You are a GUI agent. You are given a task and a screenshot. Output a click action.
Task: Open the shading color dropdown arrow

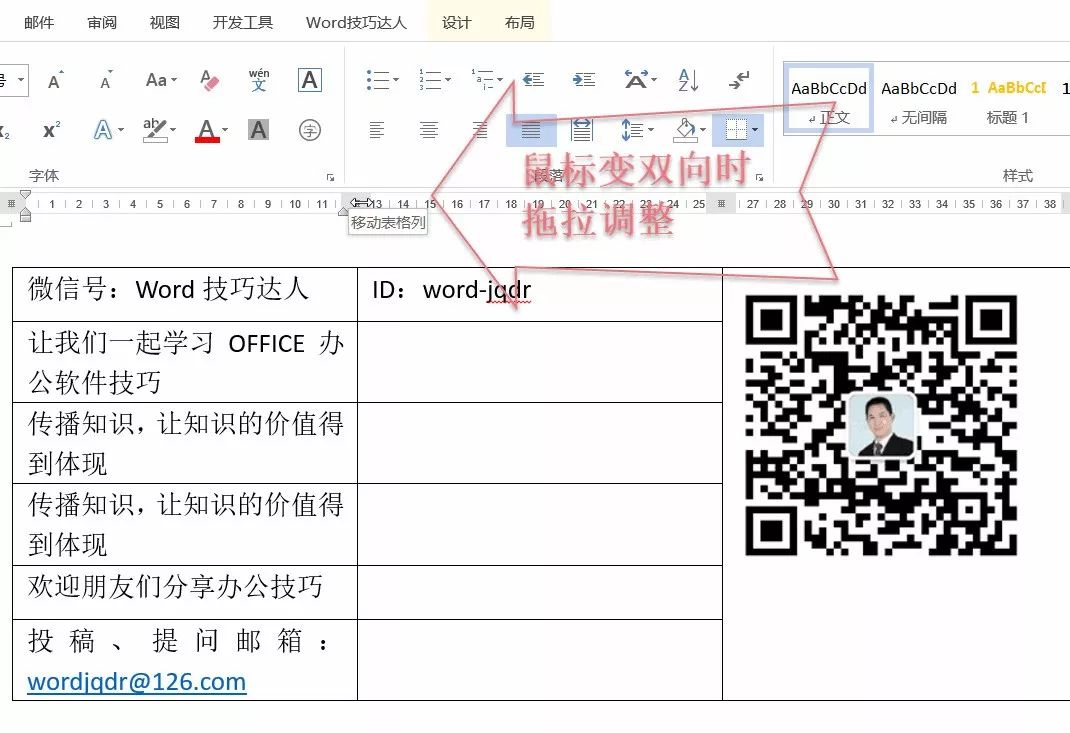(x=703, y=130)
